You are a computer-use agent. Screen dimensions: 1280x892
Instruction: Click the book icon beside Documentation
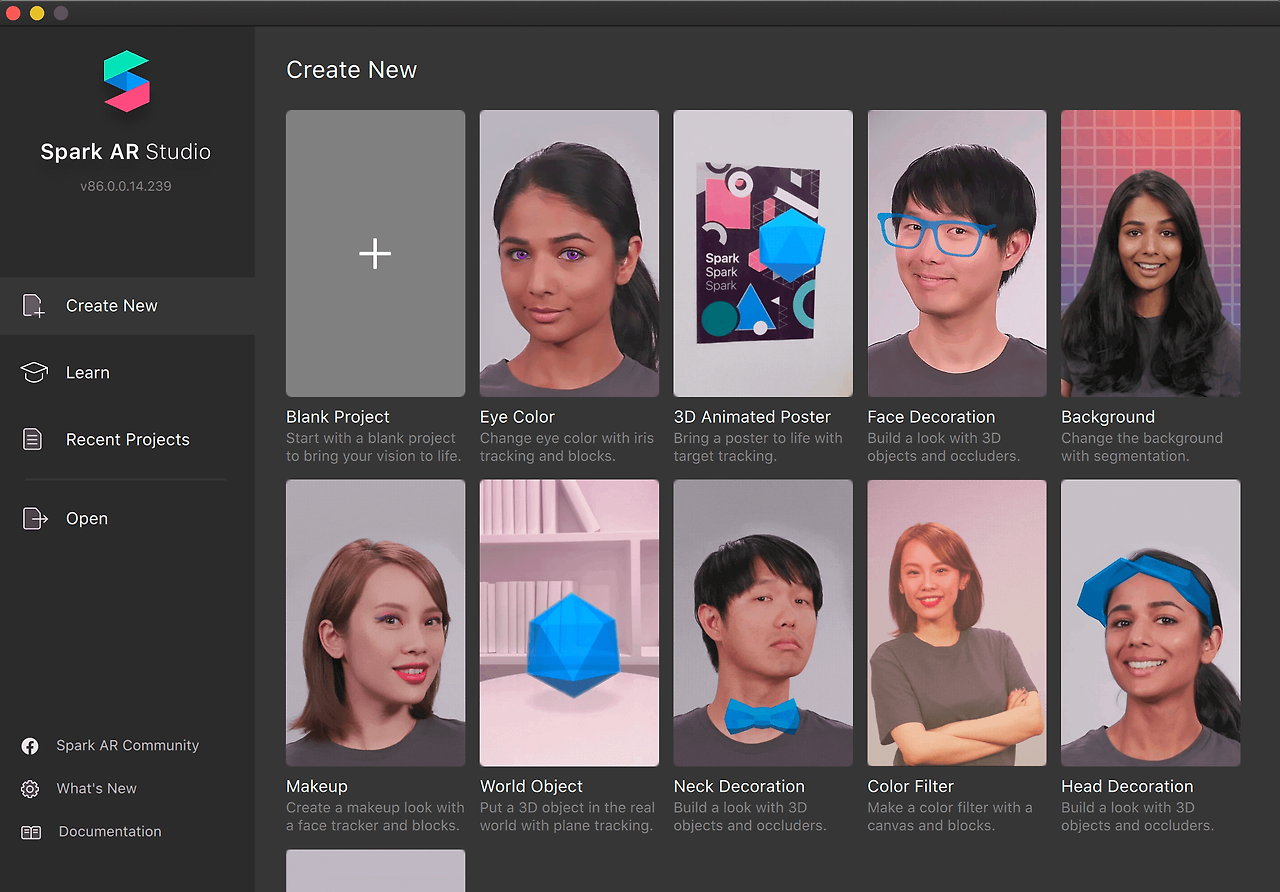(31, 832)
